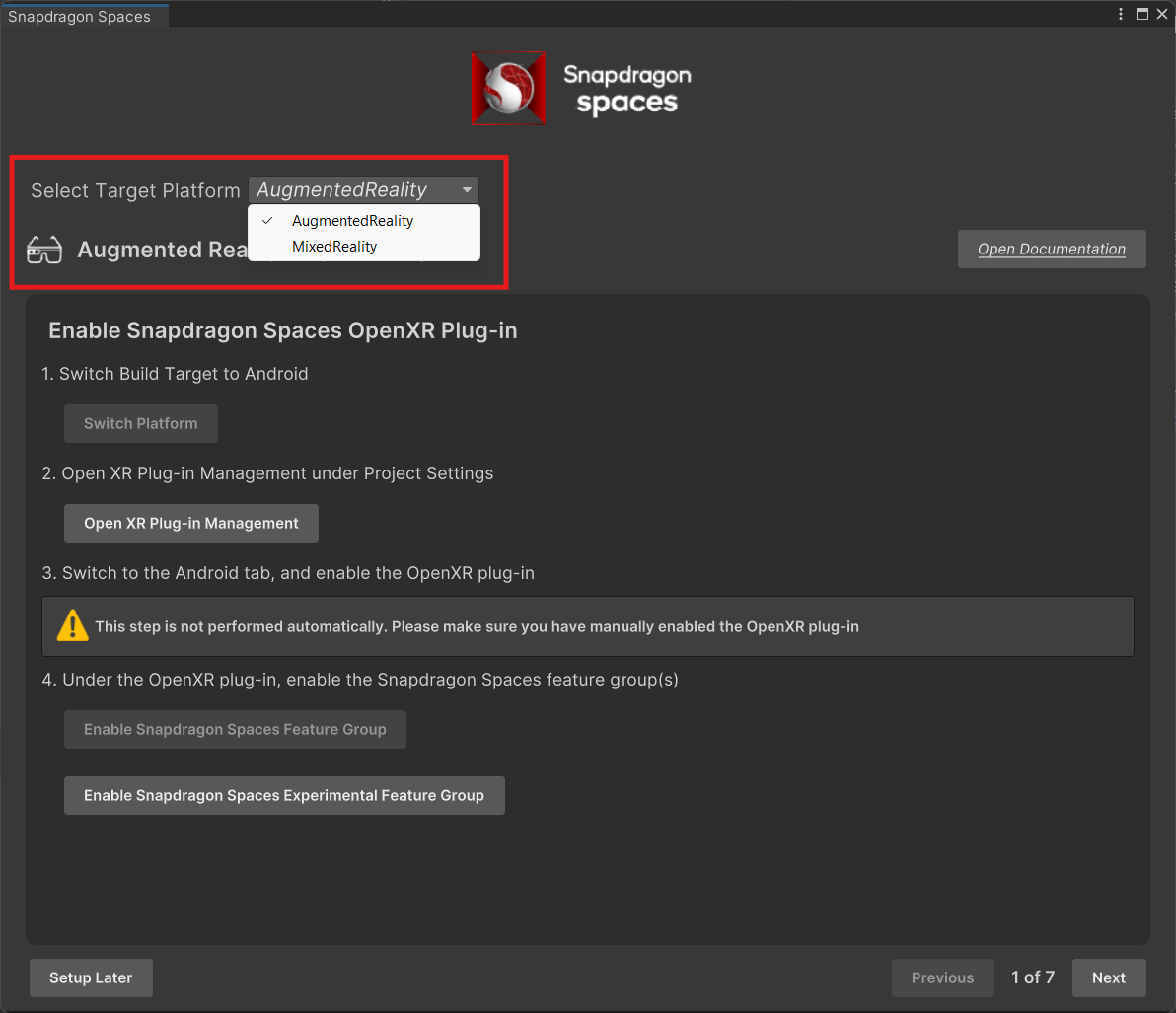Close the Snapdragon Spaces window

(1162, 14)
